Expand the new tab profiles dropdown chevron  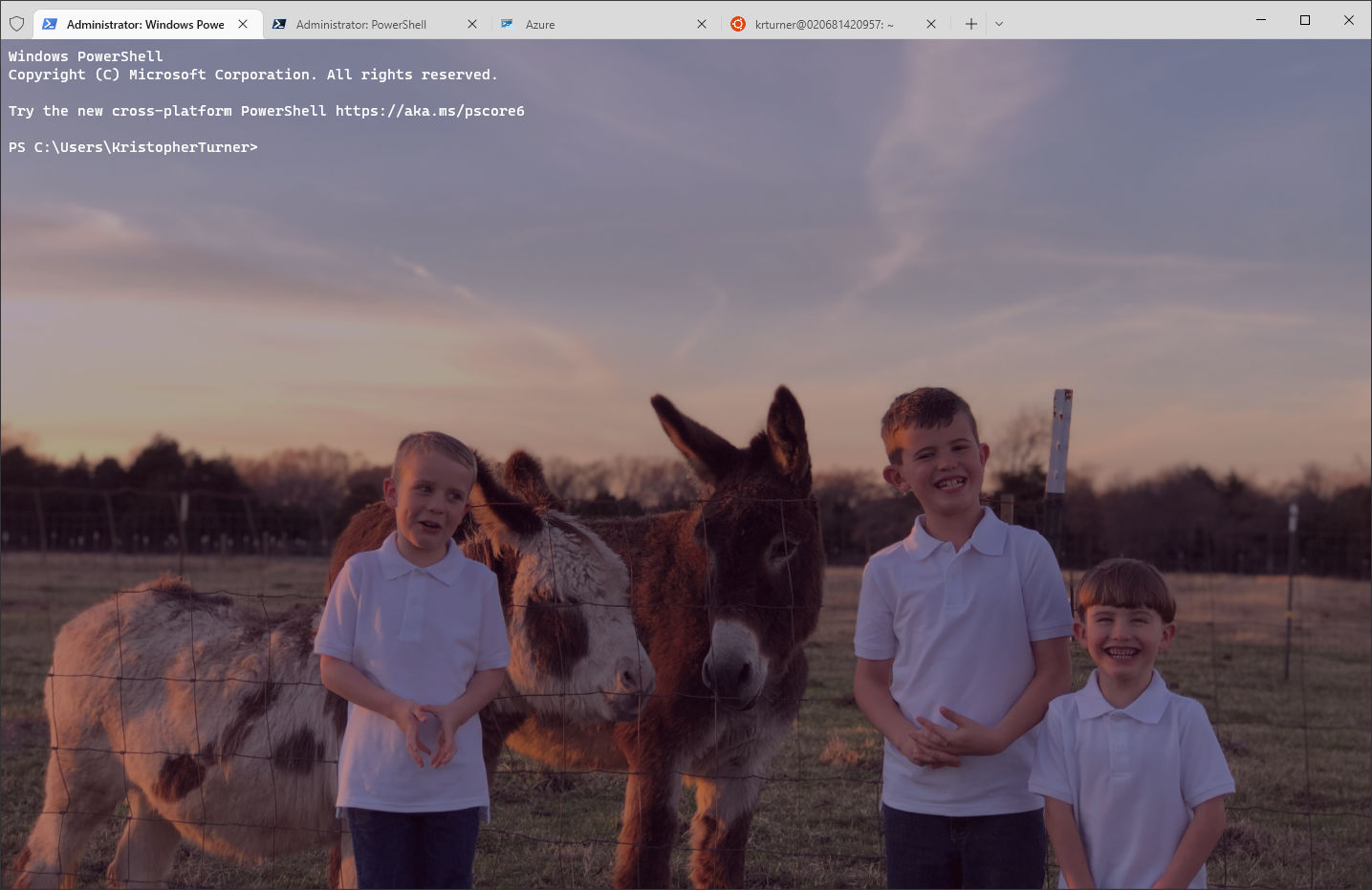pyautogui.click(x=999, y=24)
